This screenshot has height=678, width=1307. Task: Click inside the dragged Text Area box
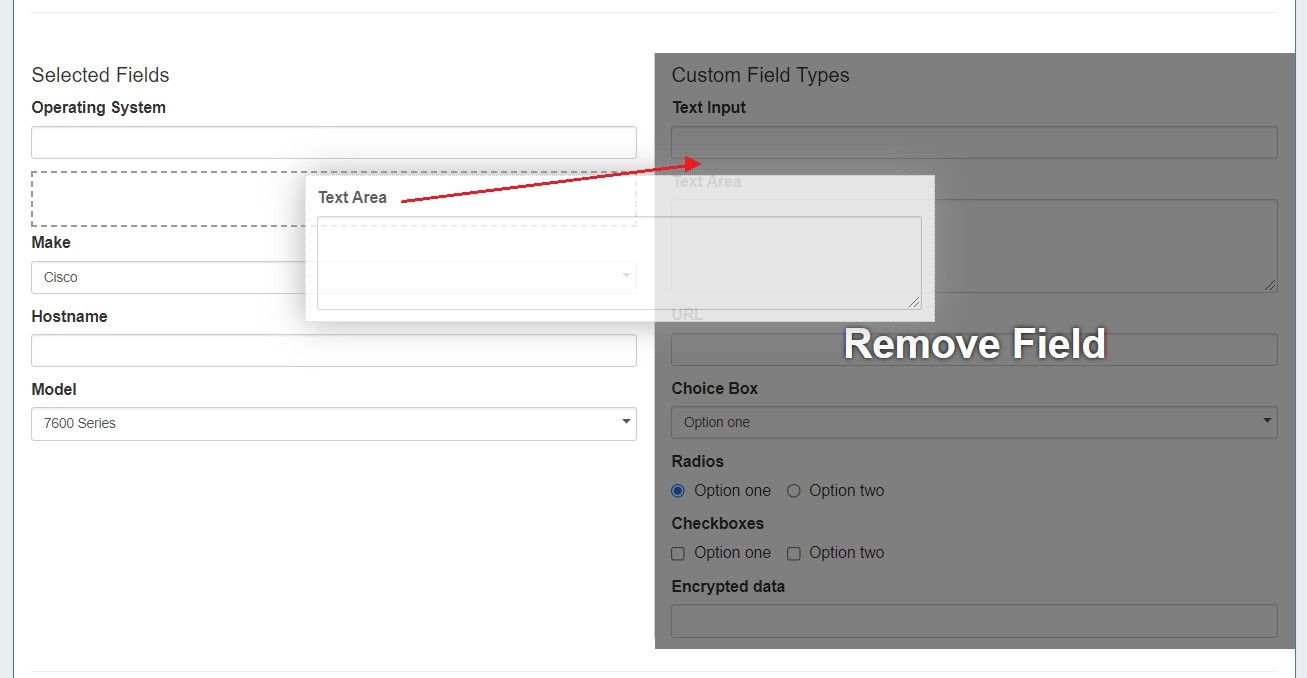[x=618, y=262]
